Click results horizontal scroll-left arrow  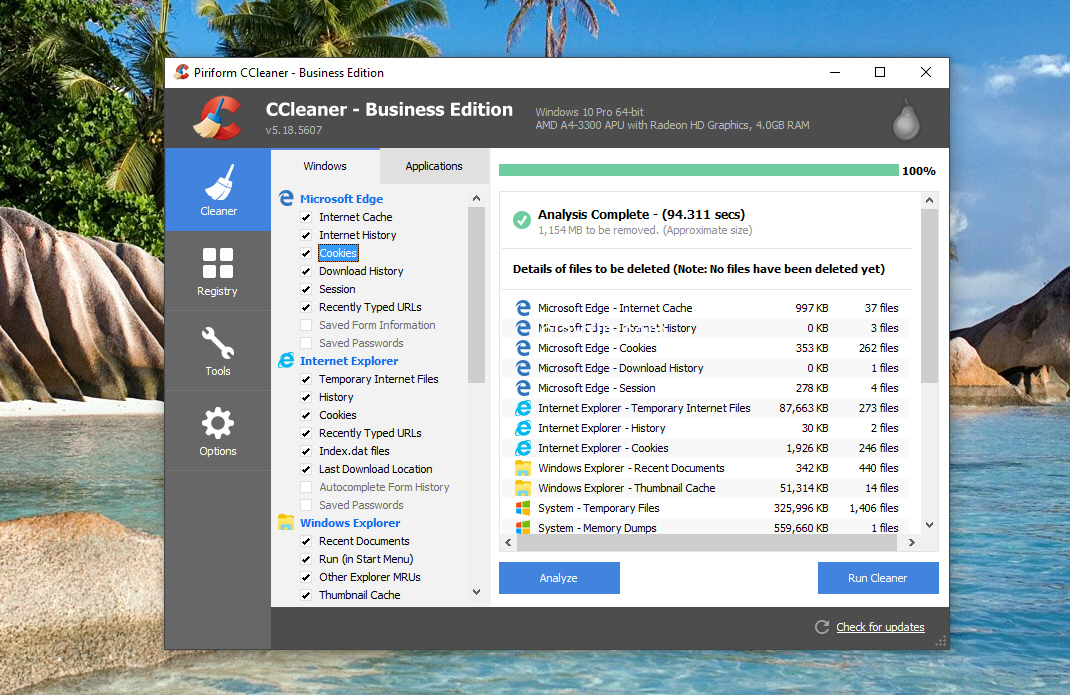click(508, 542)
